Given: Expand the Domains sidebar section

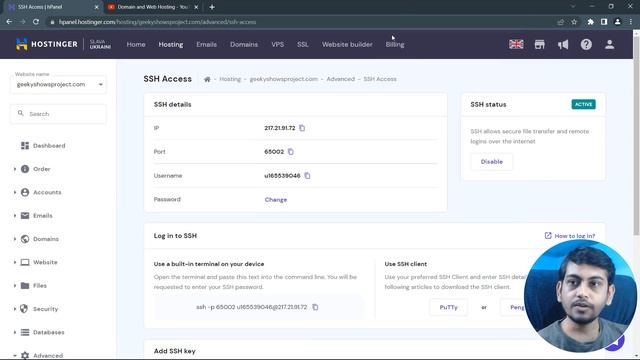Looking at the screenshot, I should coord(15,239).
